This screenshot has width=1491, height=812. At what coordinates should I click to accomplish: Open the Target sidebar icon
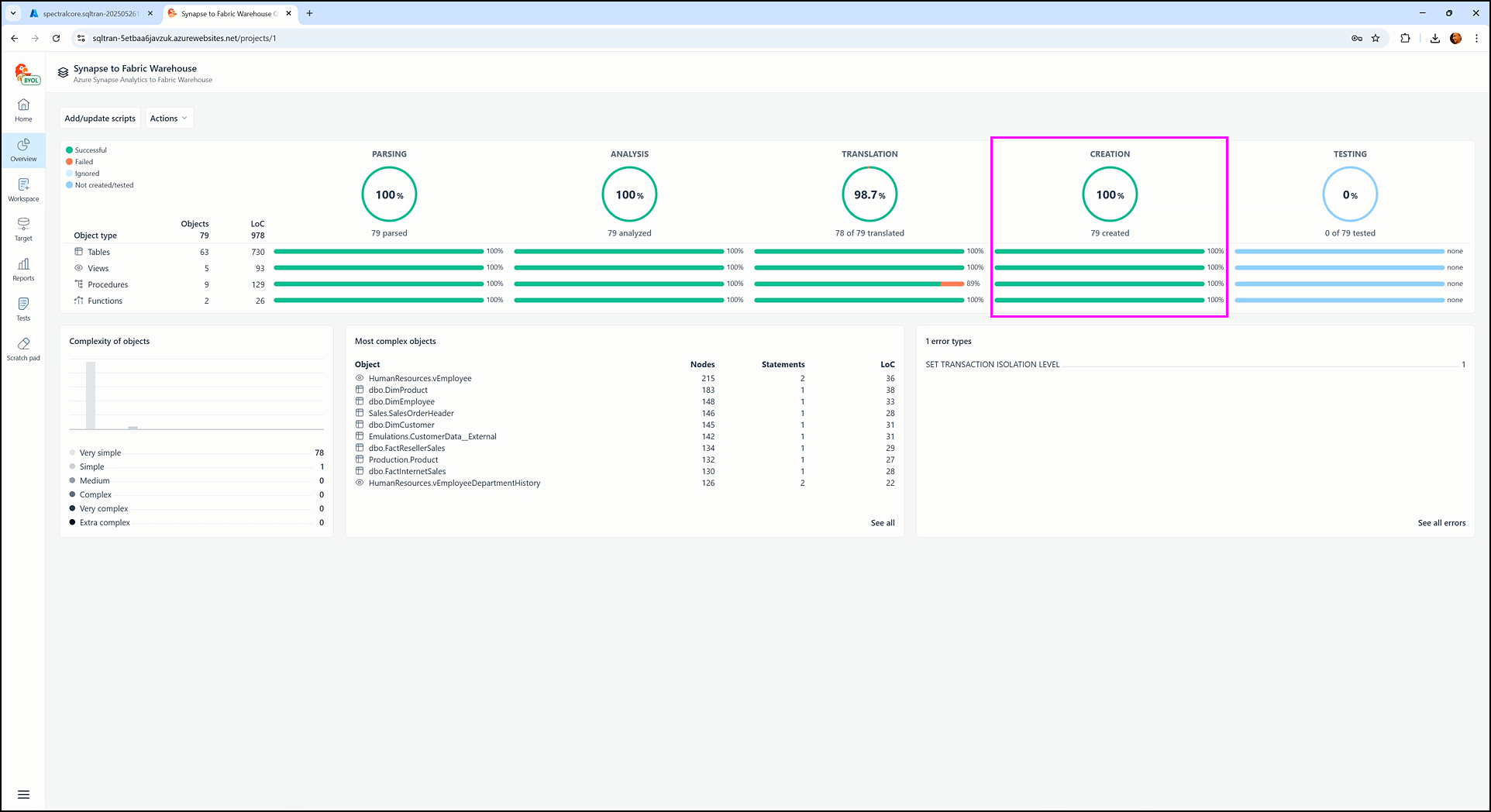23,229
